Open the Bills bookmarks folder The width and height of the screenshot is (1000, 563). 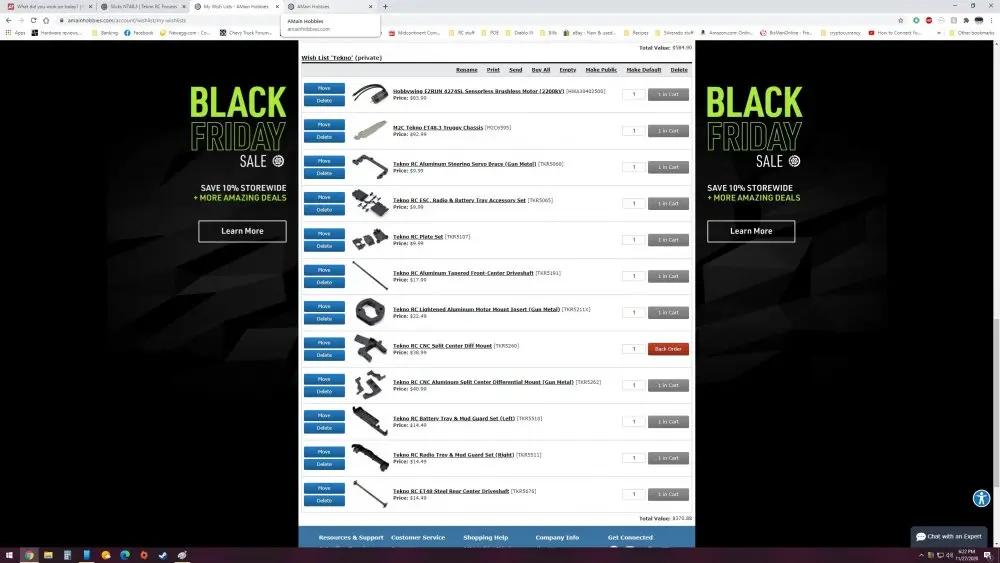pyautogui.click(x=548, y=33)
